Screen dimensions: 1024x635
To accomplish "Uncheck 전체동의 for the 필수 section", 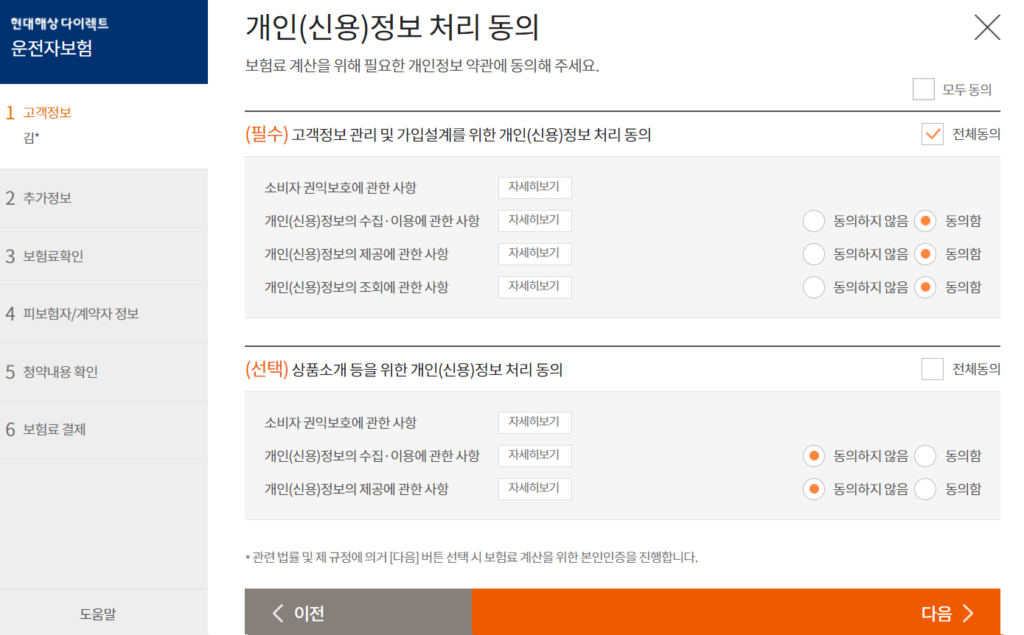I will (932, 134).
